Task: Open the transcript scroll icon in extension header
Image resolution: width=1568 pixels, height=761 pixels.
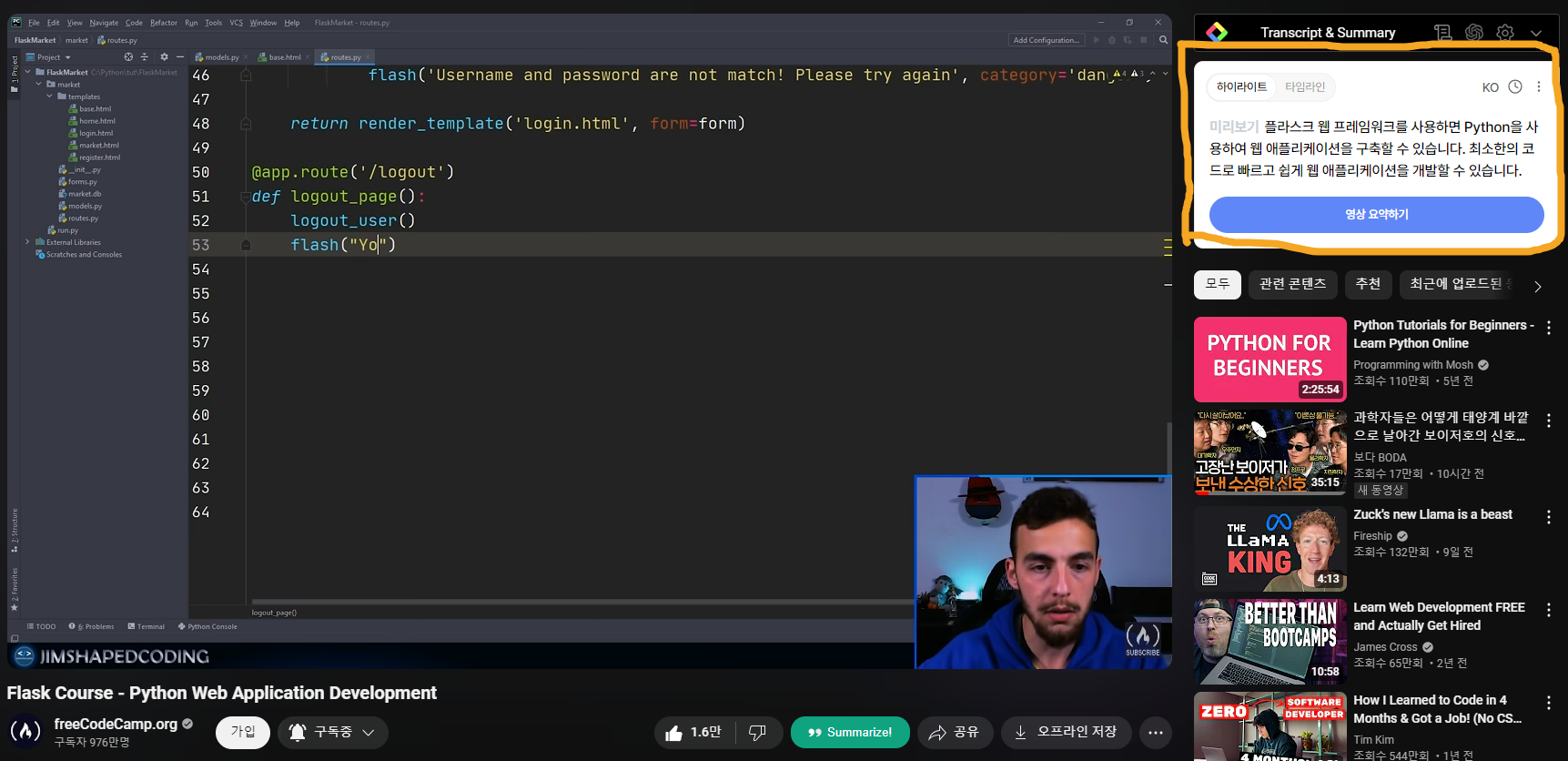Action: [1442, 33]
